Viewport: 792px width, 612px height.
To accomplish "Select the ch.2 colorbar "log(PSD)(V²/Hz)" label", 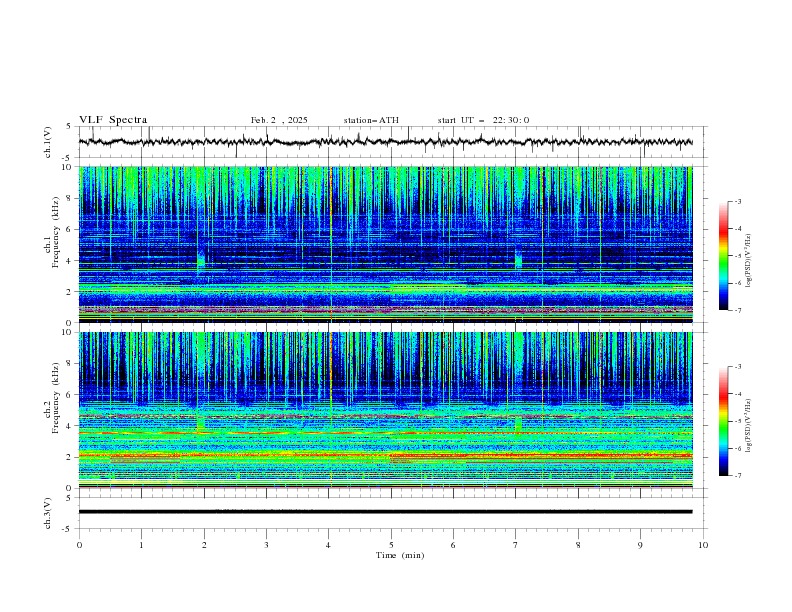I will [x=749, y=426].
